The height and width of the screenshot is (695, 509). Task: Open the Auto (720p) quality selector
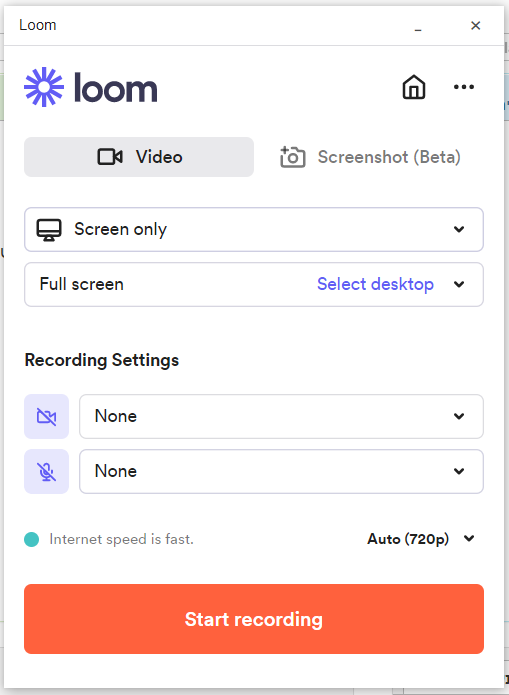tap(421, 539)
